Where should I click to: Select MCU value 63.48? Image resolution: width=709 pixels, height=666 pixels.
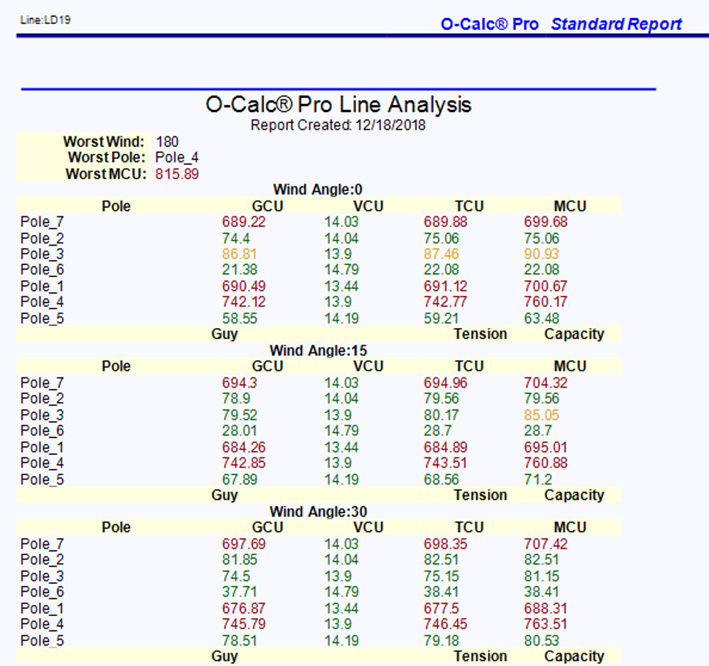541,318
